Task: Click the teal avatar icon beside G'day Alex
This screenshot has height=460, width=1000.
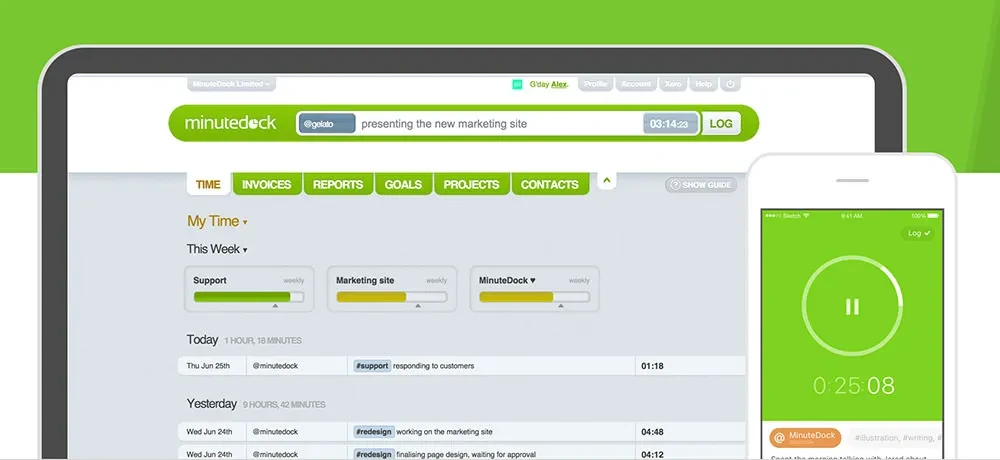Action: click(x=517, y=84)
